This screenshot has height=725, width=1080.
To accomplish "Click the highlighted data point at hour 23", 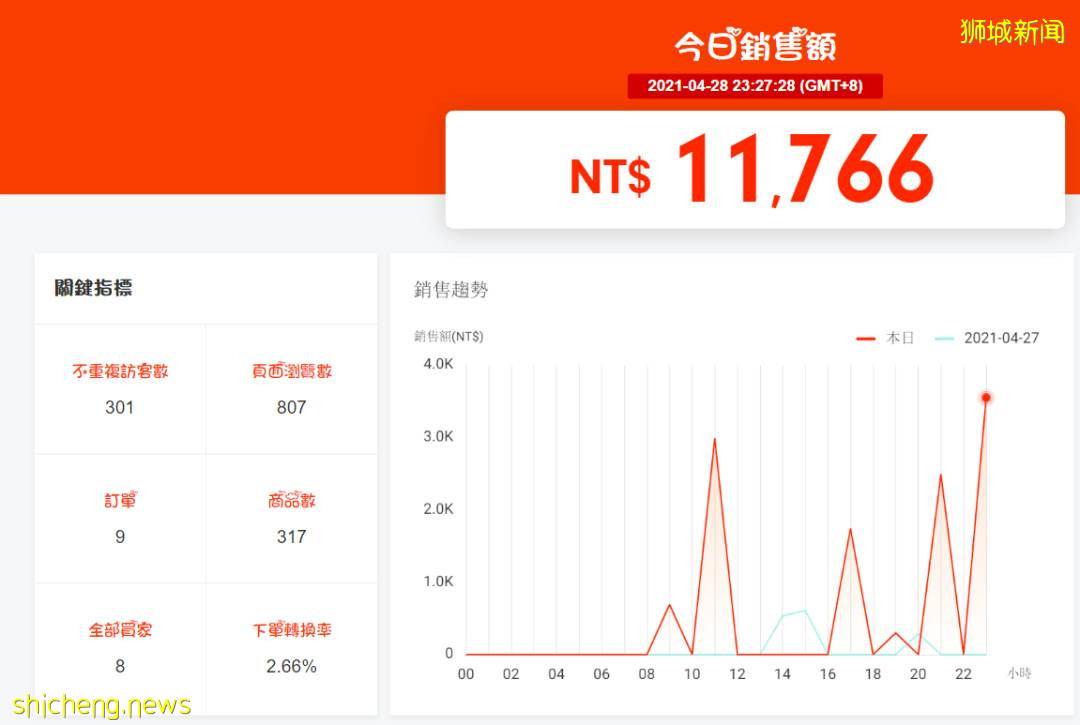I will (986, 397).
